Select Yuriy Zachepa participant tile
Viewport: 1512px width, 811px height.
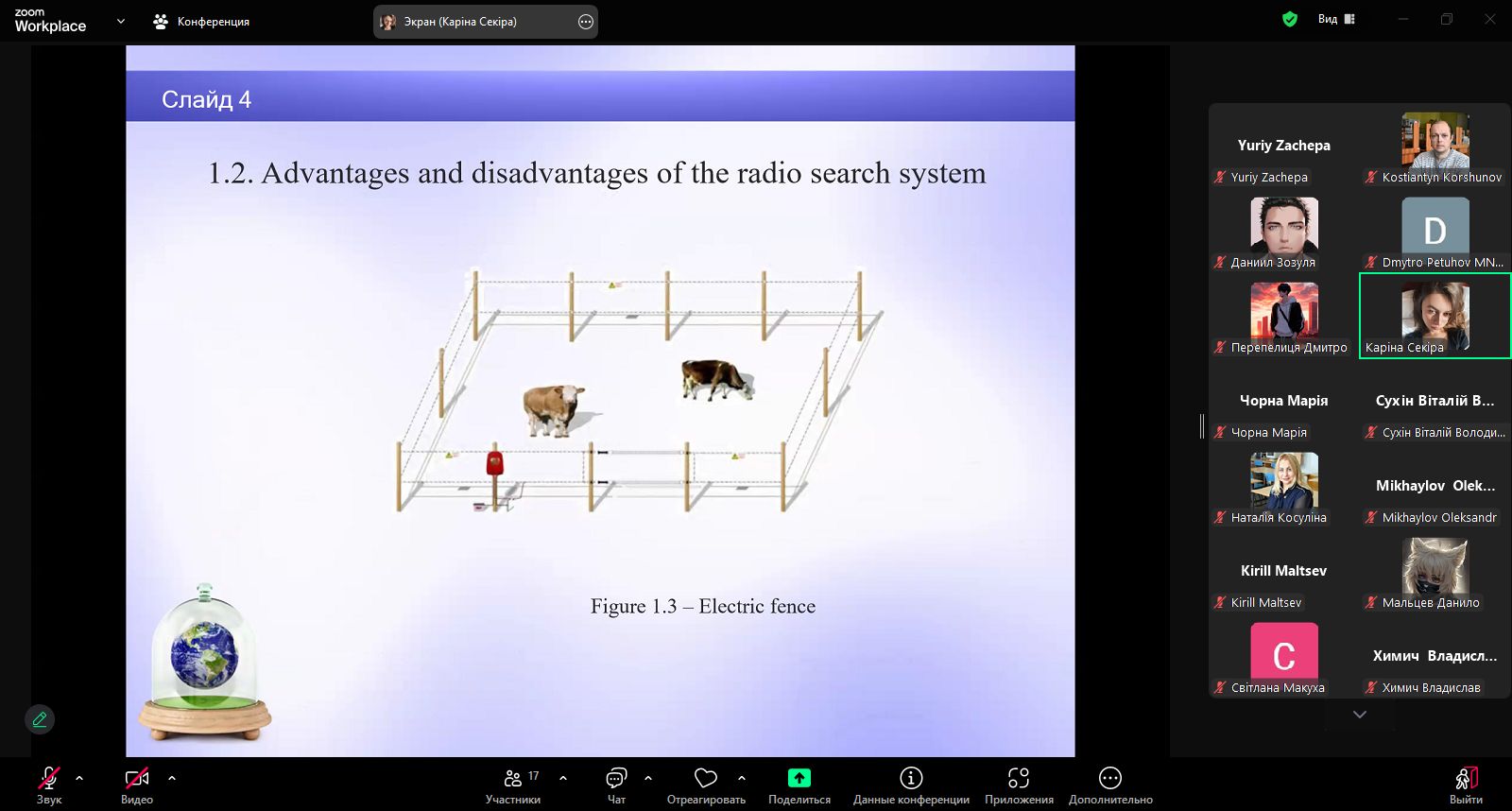pyautogui.click(x=1283, y=146)
